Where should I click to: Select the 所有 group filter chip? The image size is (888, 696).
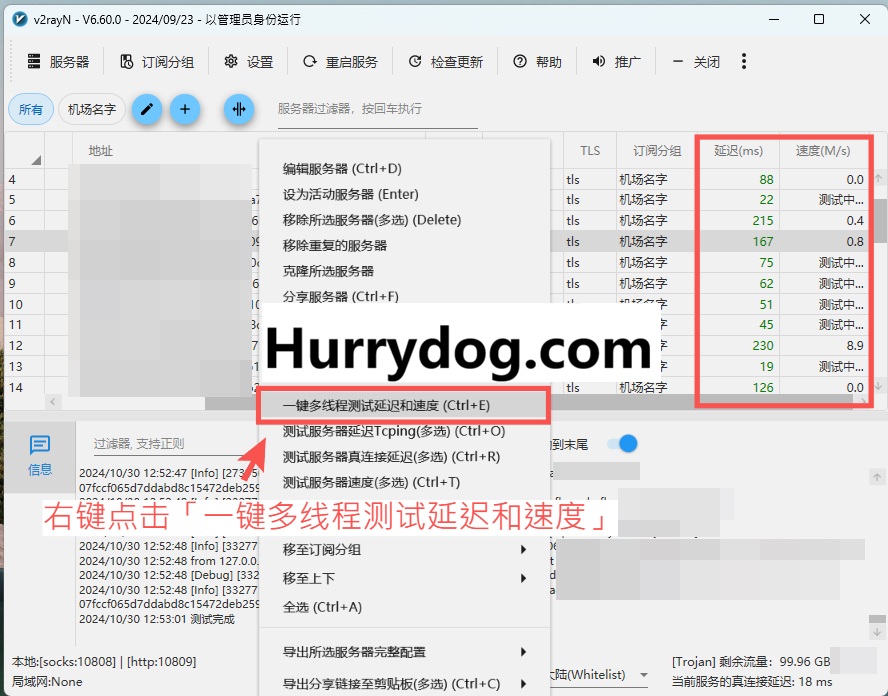[31, 110]
